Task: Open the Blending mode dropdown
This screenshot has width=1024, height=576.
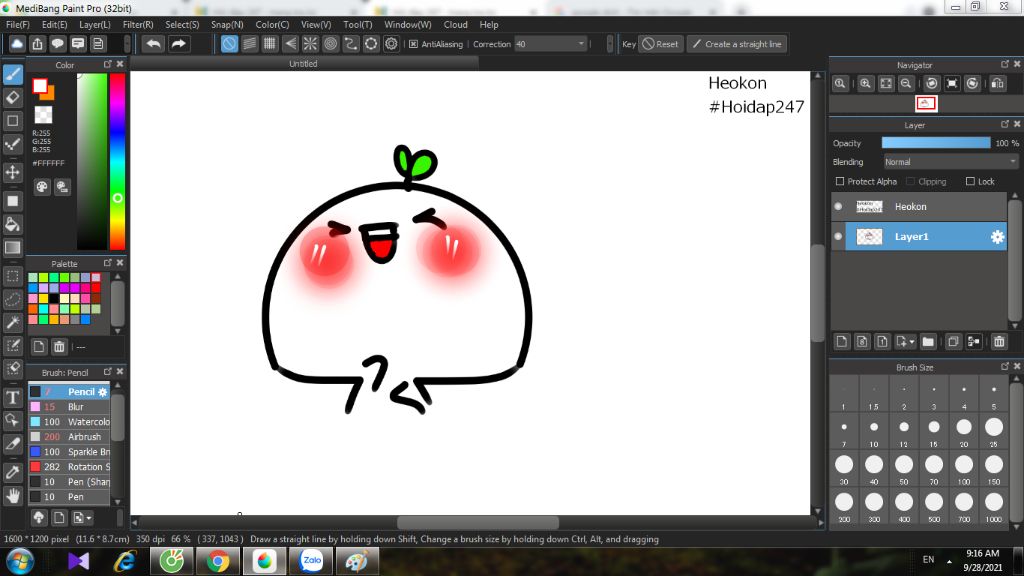Action: (951, 161)
